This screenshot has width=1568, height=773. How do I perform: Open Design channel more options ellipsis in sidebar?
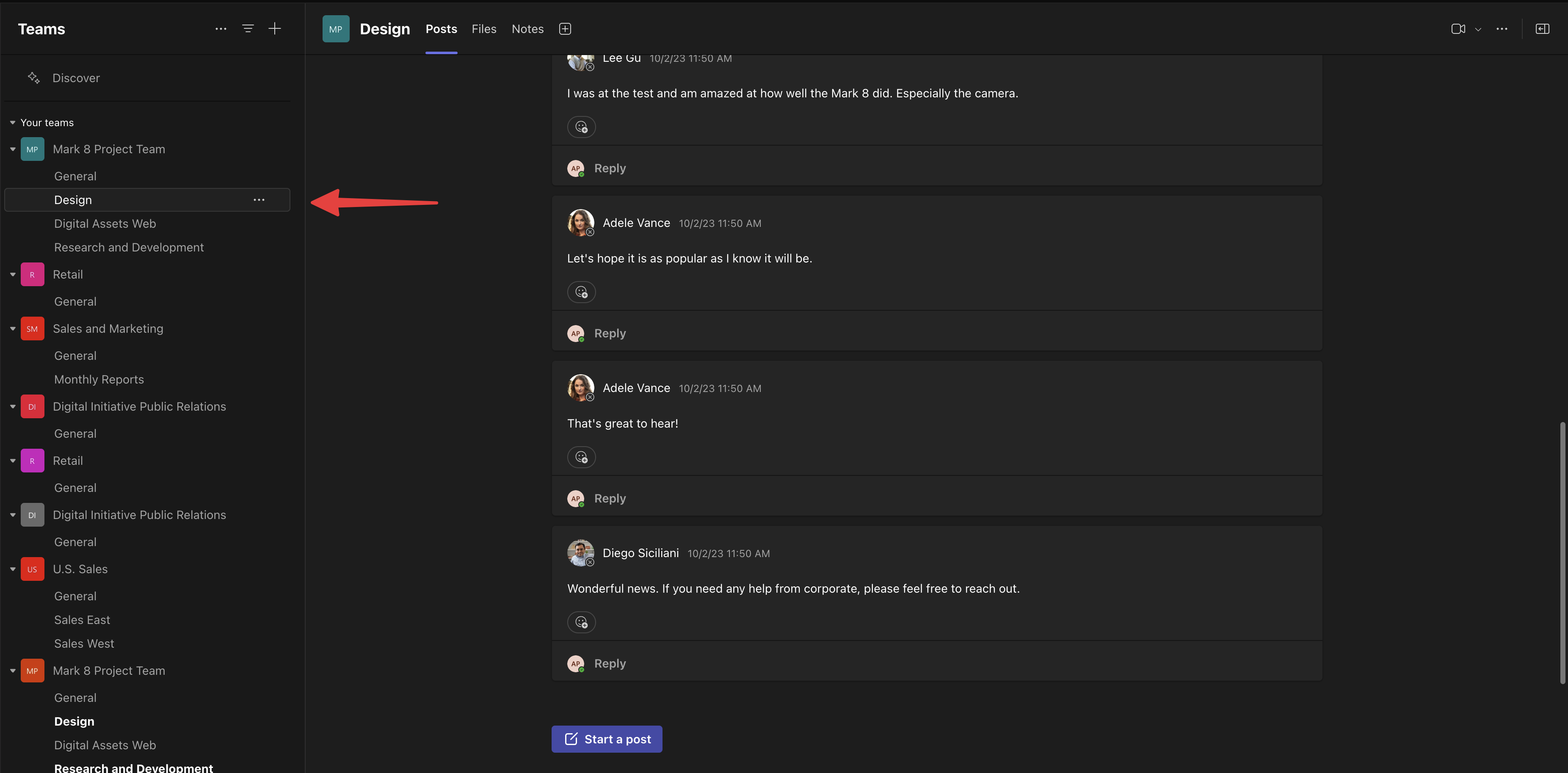259,200
